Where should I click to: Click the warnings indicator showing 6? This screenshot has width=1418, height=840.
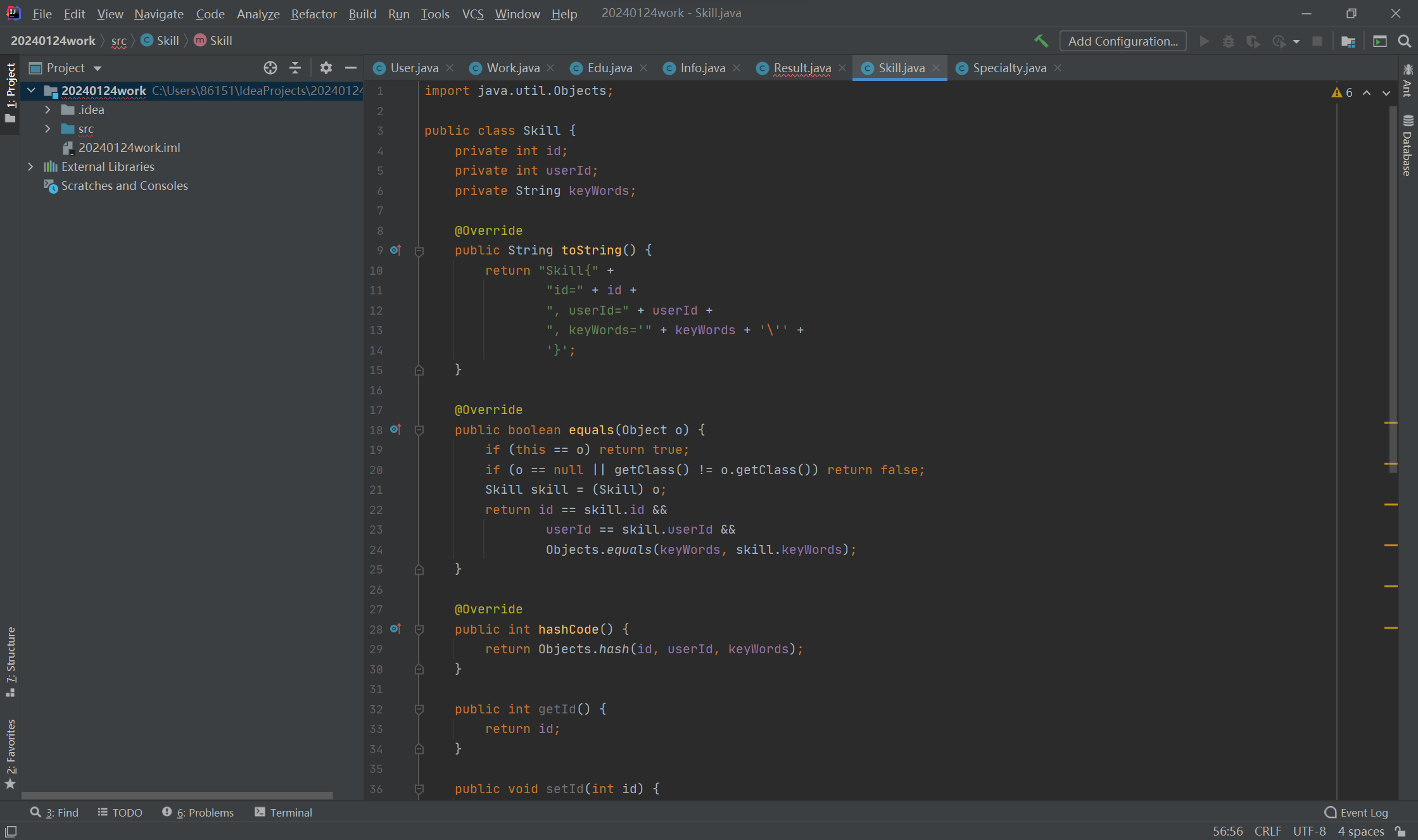[x=1342, y=92]
